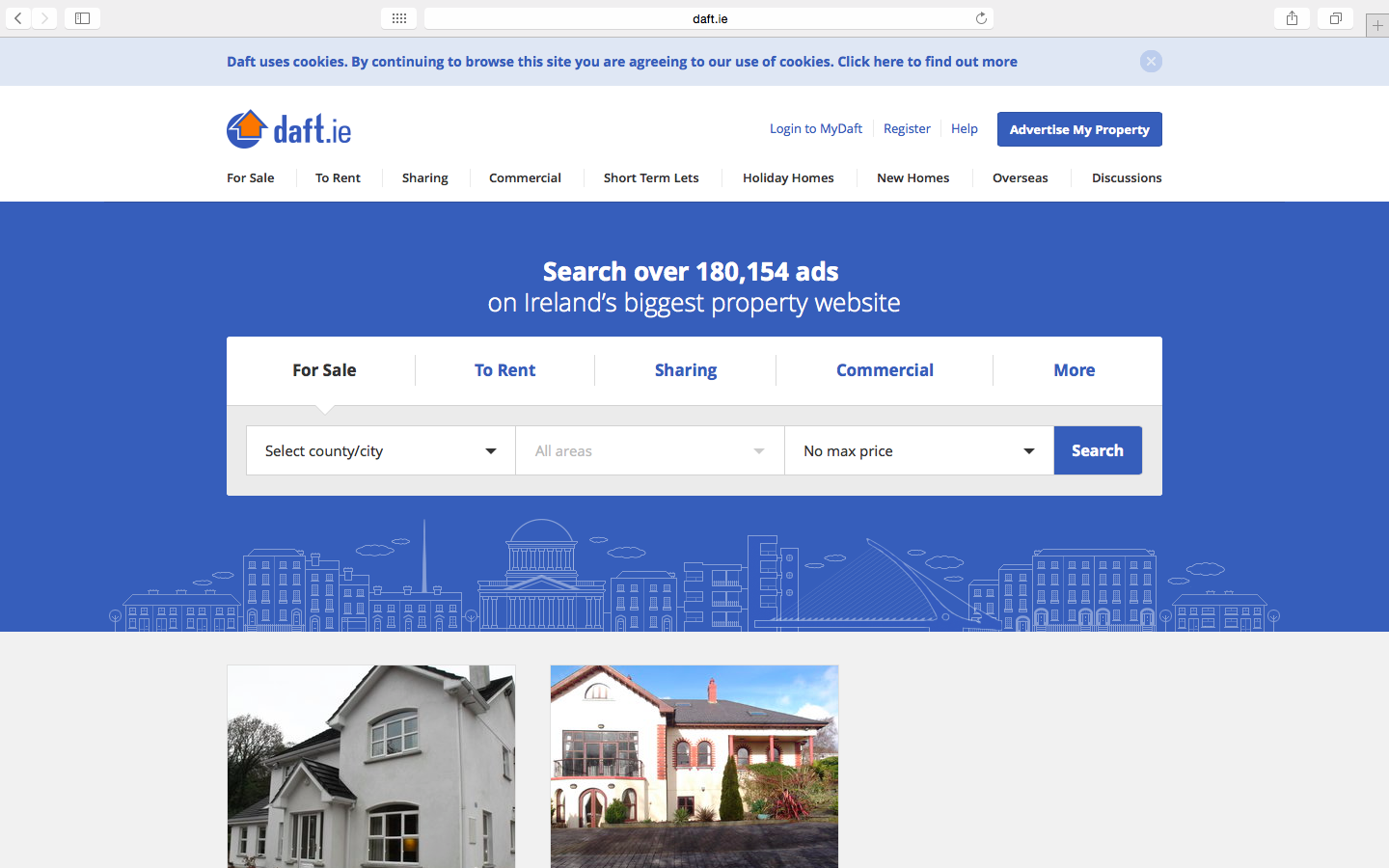Screen dimensions: 1389x868
Task: Open a new tab with plus
Action: pos(1377,26)
